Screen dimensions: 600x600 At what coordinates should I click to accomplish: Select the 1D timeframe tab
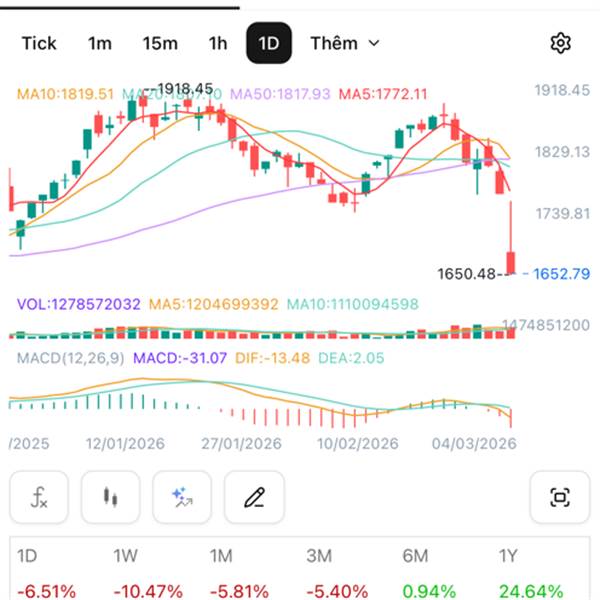click(x=269, y=43)
